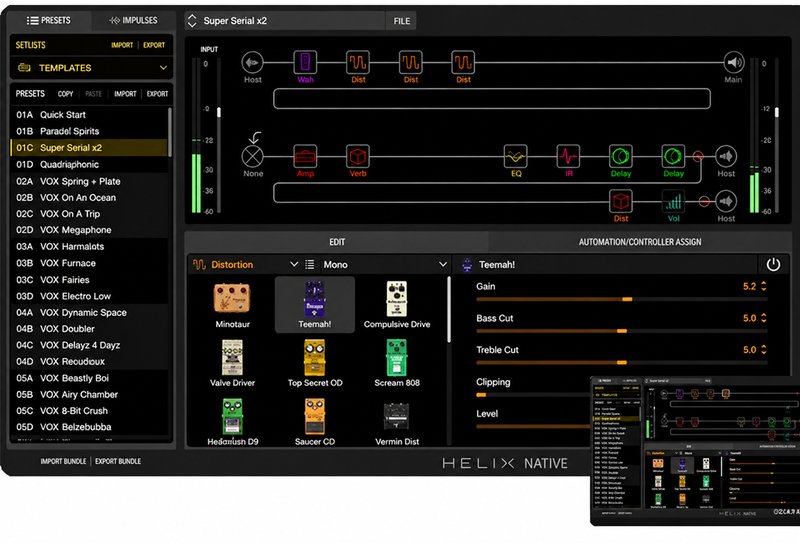
Task: Select preset 02A VOX Spring + Plate
Action: click(89, 181)
